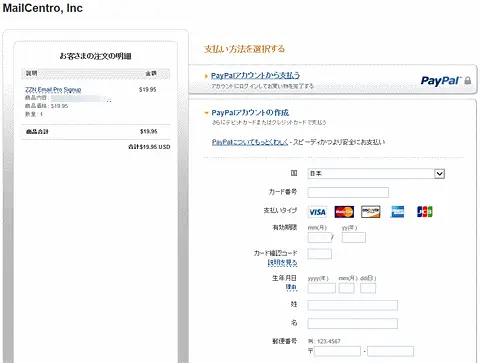
Task: Click the padlock security icon
Action: [468, 80]
